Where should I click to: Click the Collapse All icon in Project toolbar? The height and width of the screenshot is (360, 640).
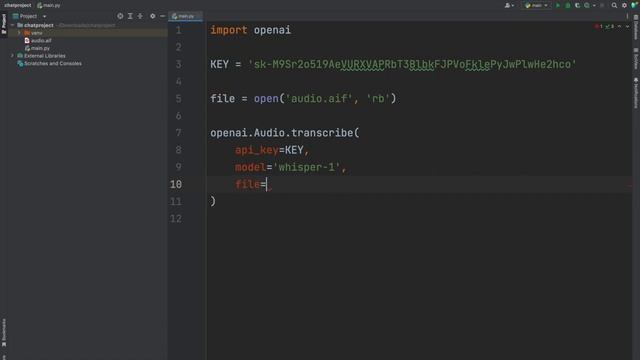[x=140, y=16]
